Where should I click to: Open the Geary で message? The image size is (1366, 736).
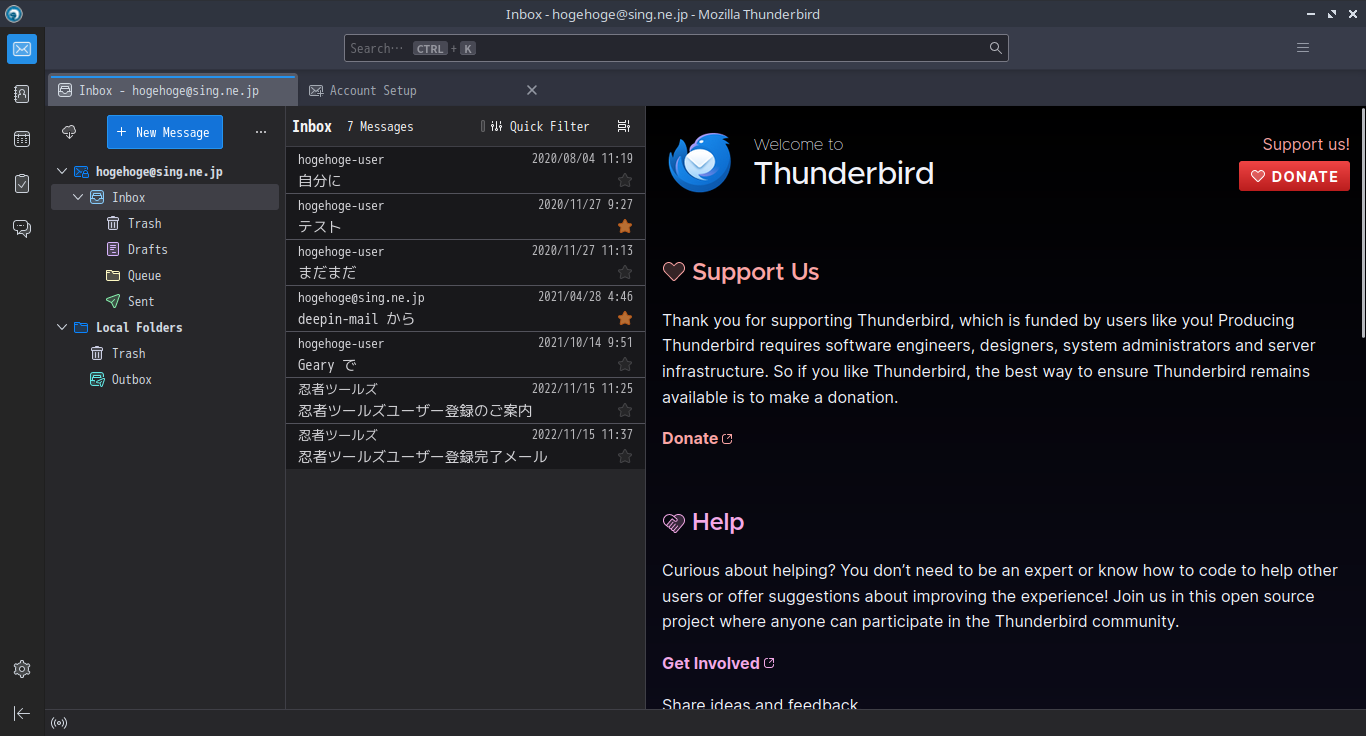[x=465, y=355]
